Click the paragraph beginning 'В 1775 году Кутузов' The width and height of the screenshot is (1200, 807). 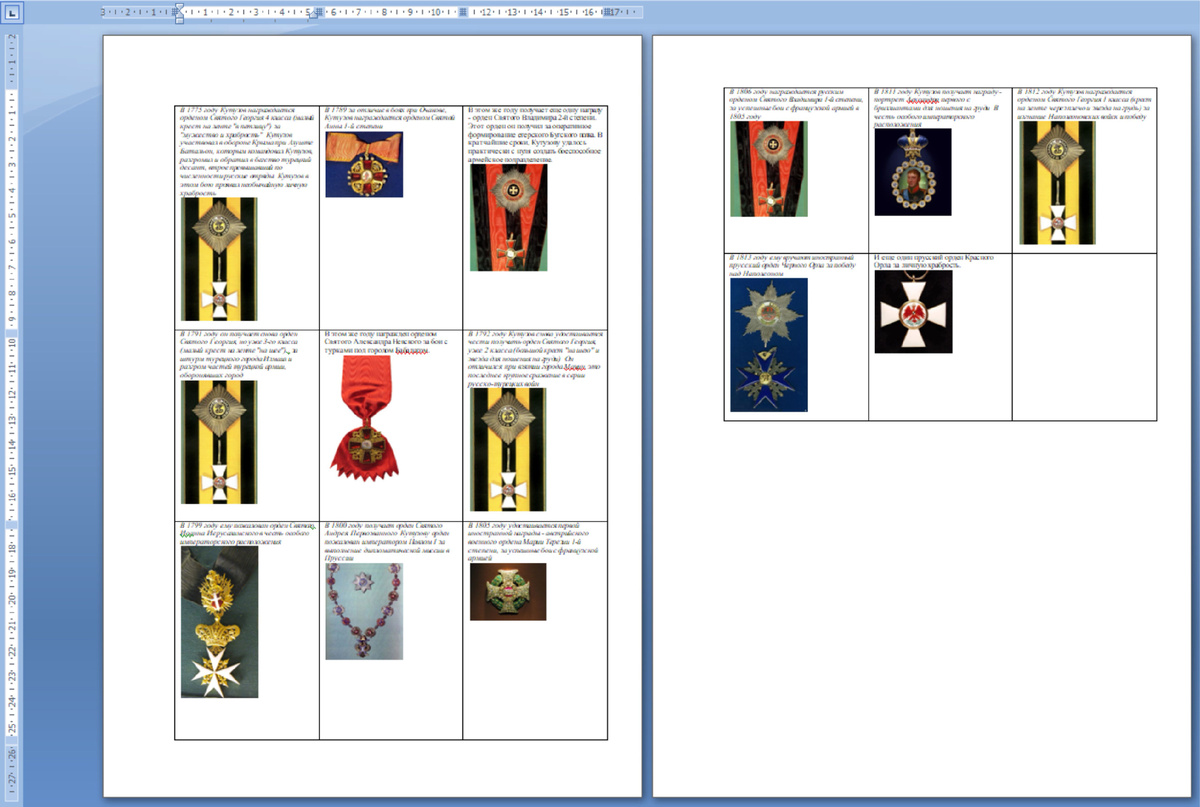(x=246, y=150)
